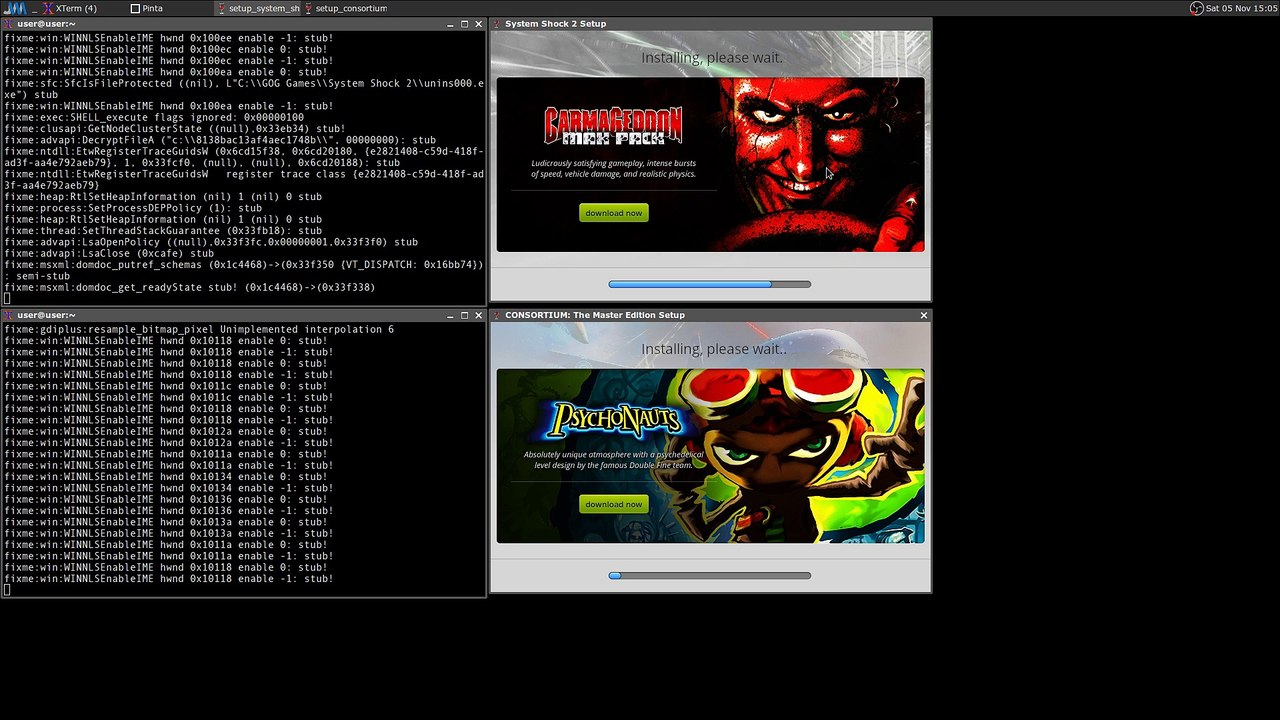Click the red Carmageddon face artwork
Screen dimensions: 1280x720
(820, 165)
